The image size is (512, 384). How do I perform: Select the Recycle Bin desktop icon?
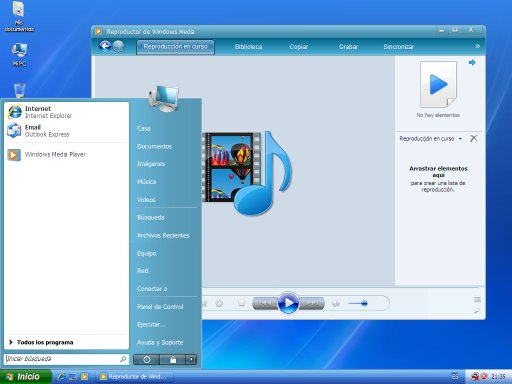[x=20, y=90]
